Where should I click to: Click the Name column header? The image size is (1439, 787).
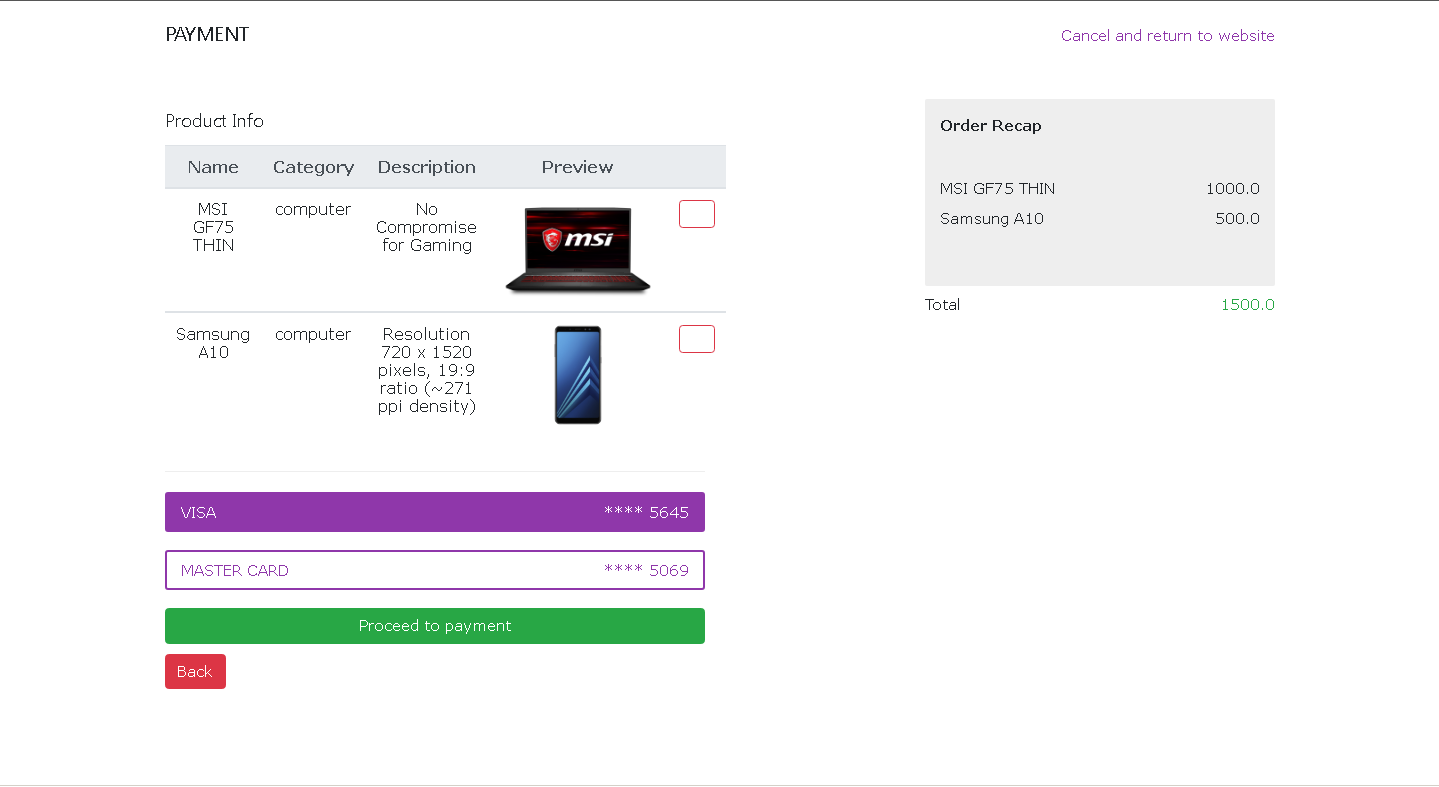coord(212,166)
